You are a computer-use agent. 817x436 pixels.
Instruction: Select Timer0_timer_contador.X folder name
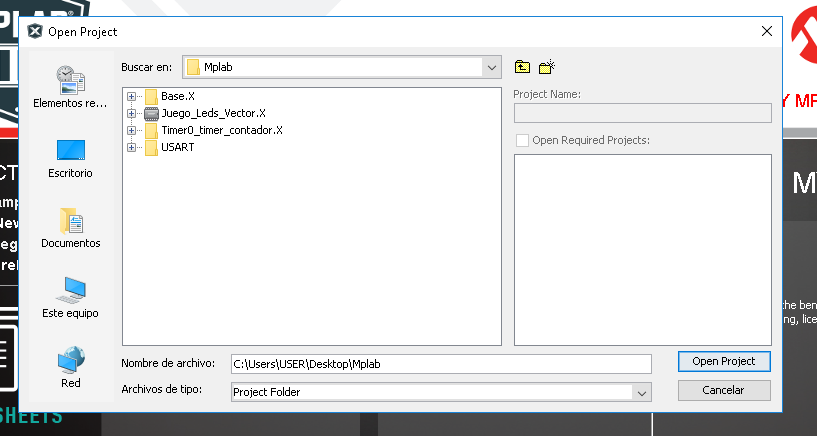[222, 130]
